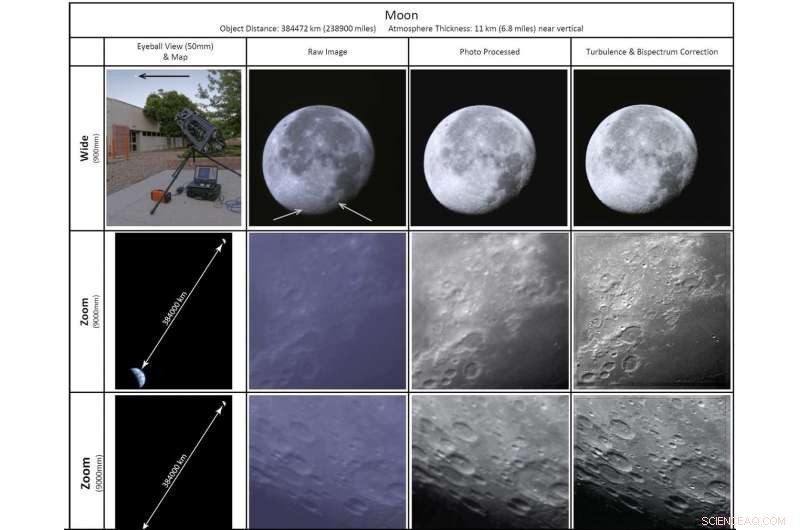Image resolution: width=800 pixels, height=530 pixels.
Task: Open the telescope setup photo in Wide row
Action: pyautogui.click(x=175, y=147)
